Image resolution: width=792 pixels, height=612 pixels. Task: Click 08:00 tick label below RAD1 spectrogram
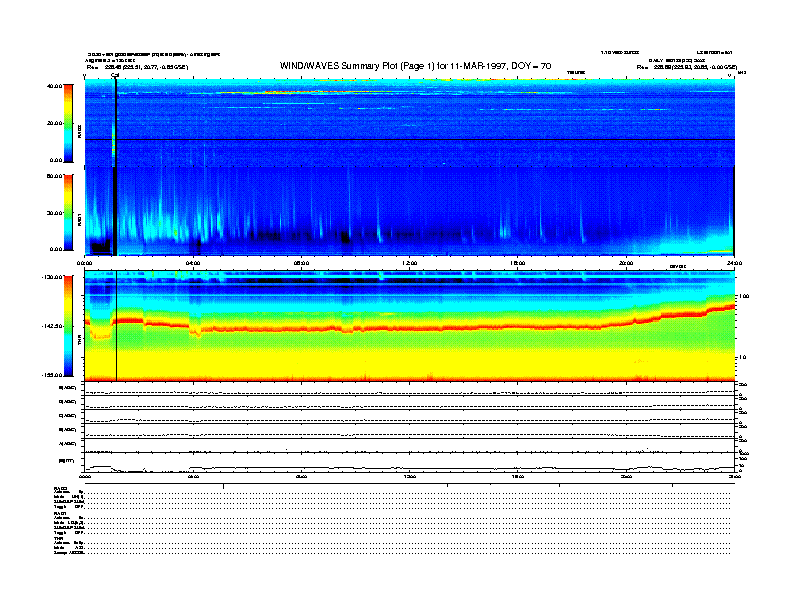coord(301,263)
